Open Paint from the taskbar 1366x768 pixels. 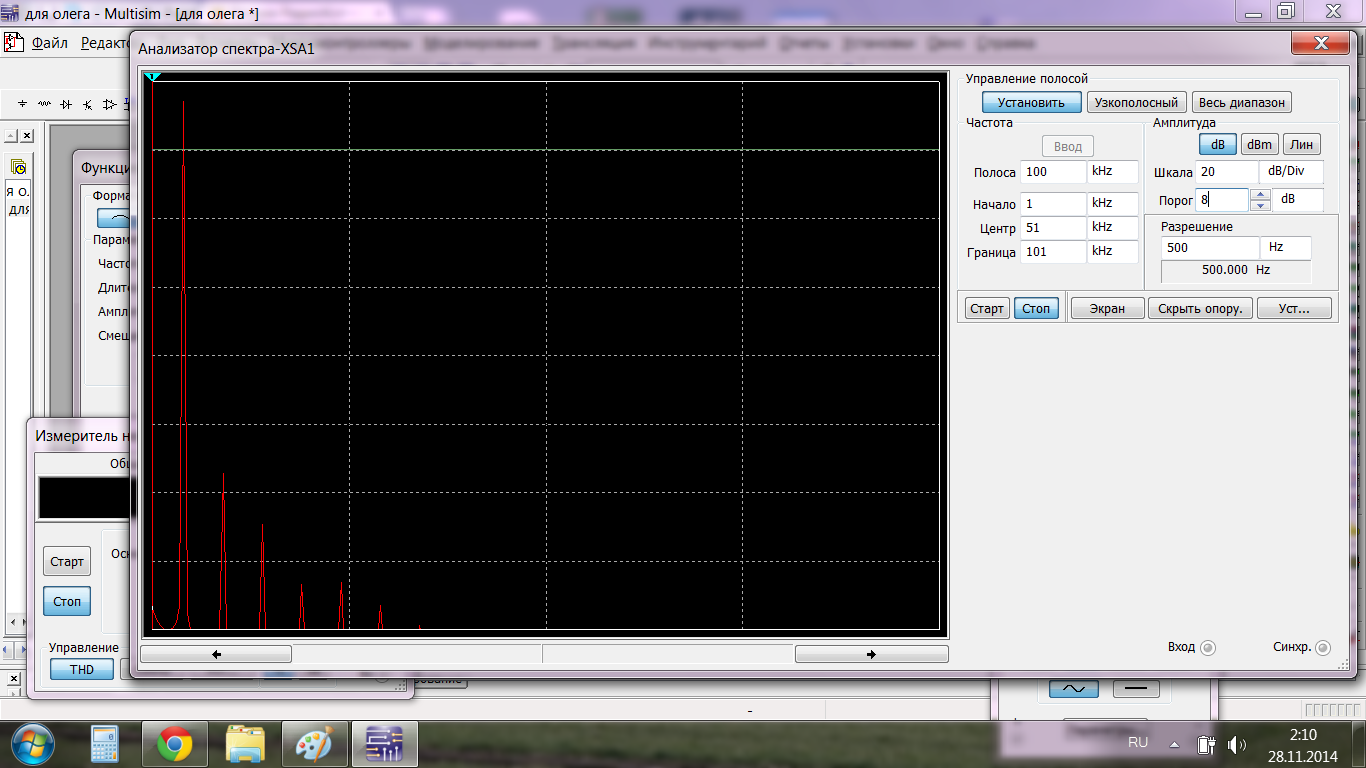point(315,744)
